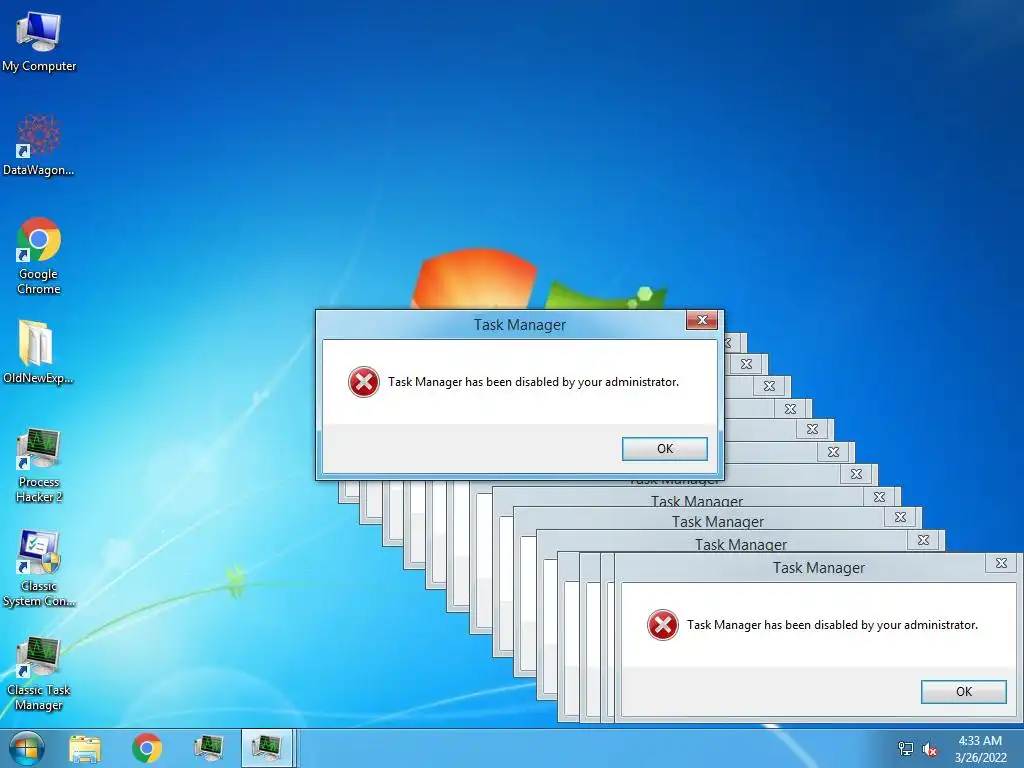
Task: Open Chrome from the taskbar
Action: click(147, 748)
